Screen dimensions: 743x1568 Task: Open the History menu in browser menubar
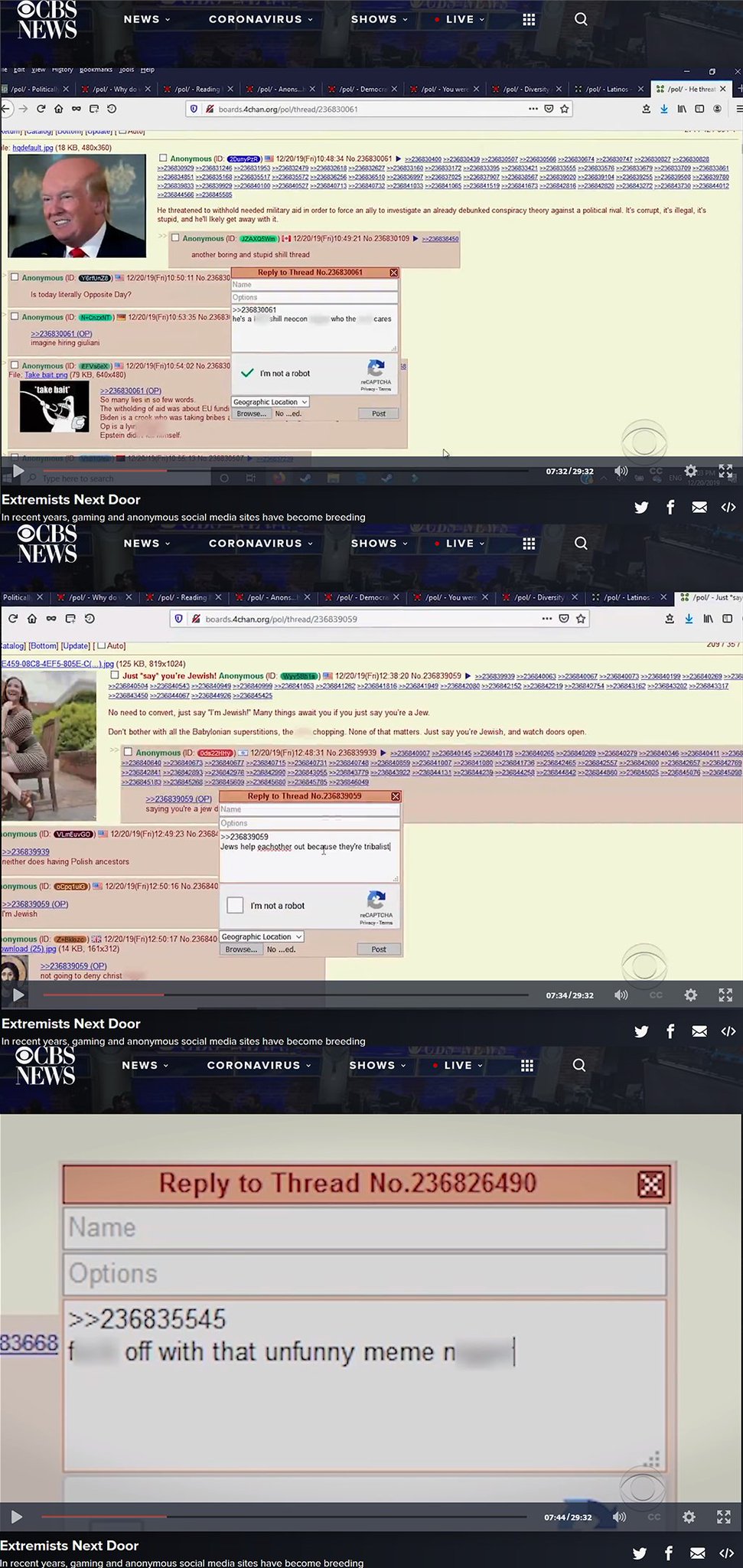pyautogui.click(x=62, y=70)
